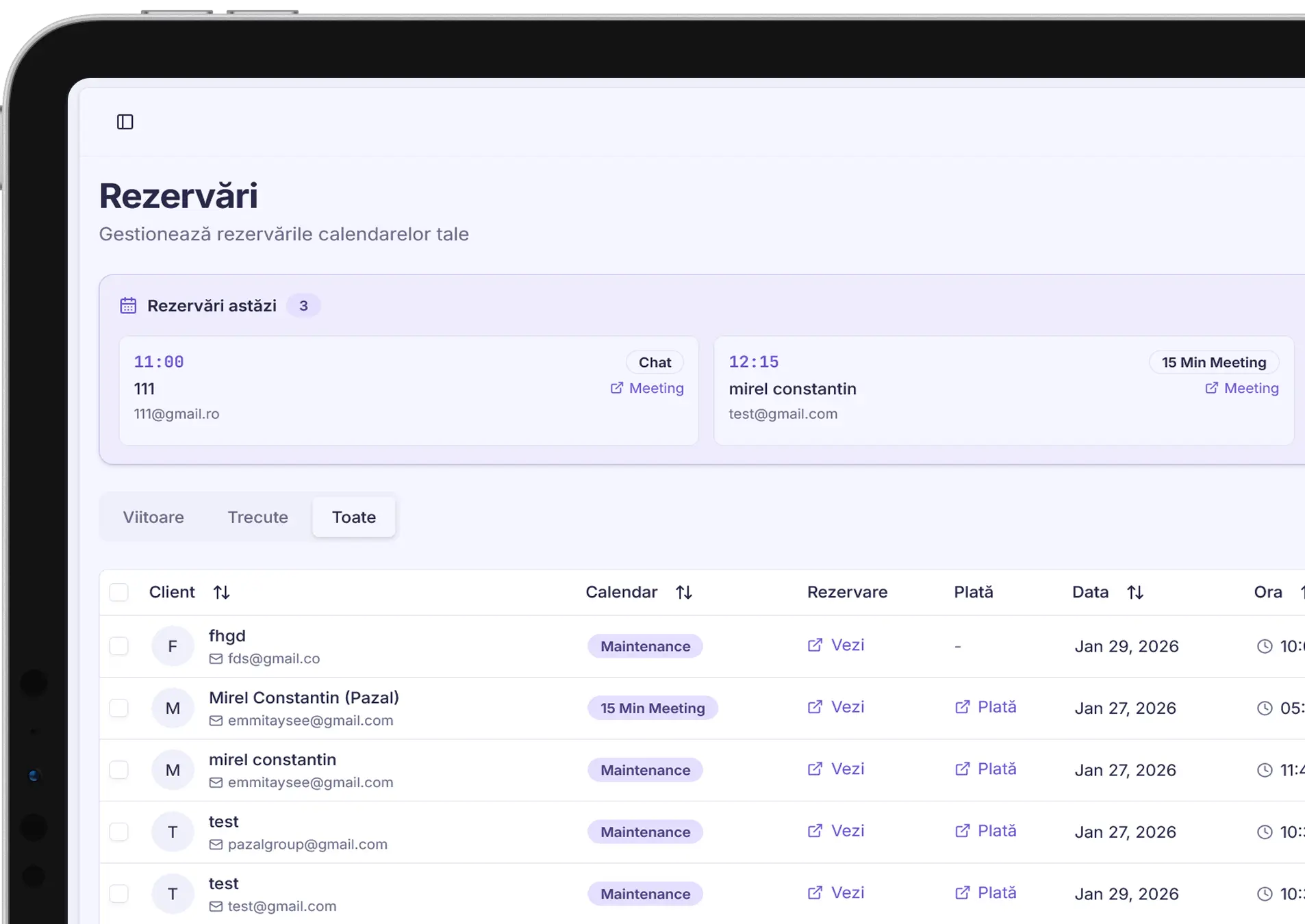1305x924 pixels.
Task: Click the 11:00 booking card time
Action: point(159,361)
